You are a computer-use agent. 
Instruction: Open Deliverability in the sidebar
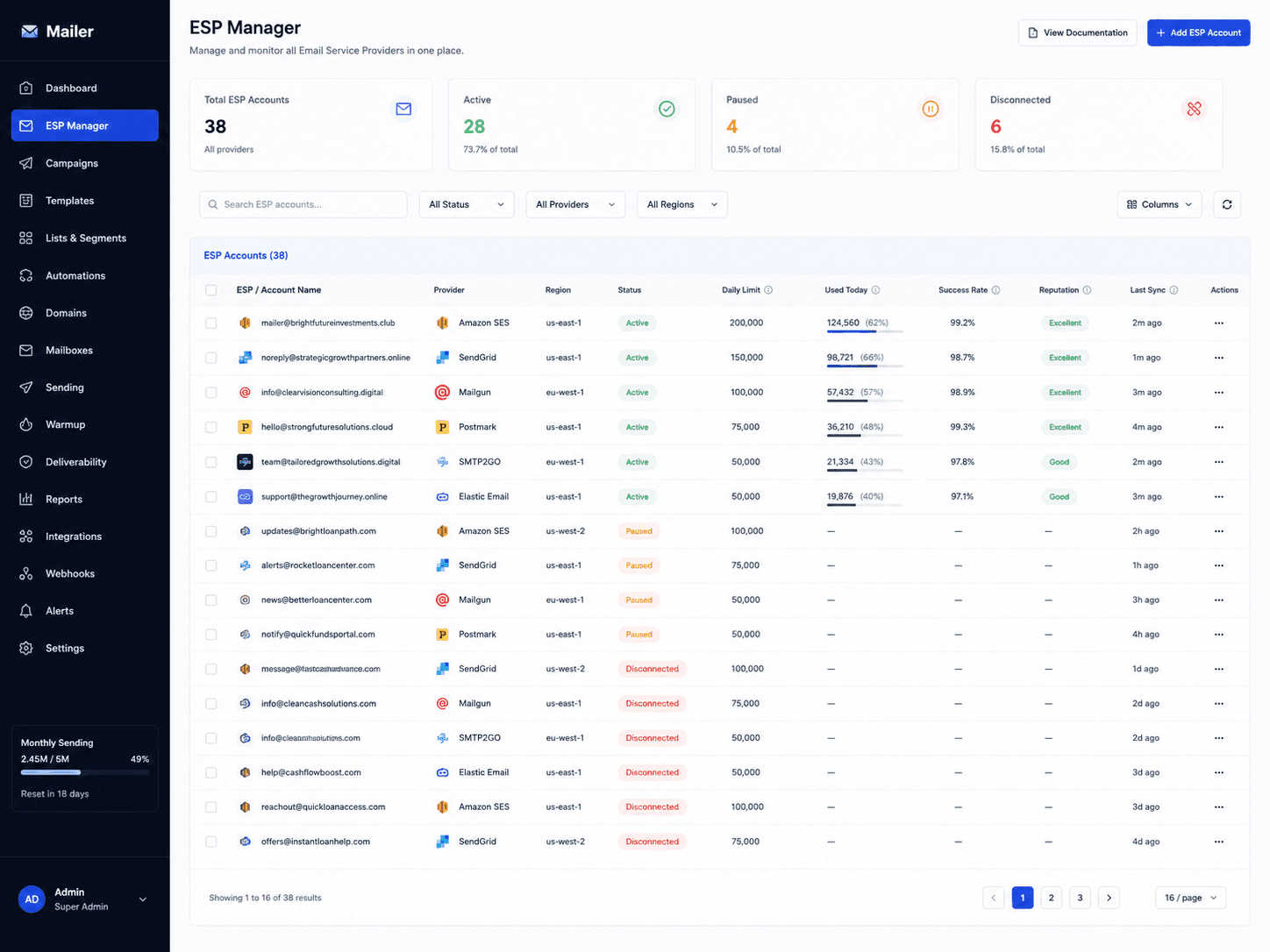pos(85,462)
